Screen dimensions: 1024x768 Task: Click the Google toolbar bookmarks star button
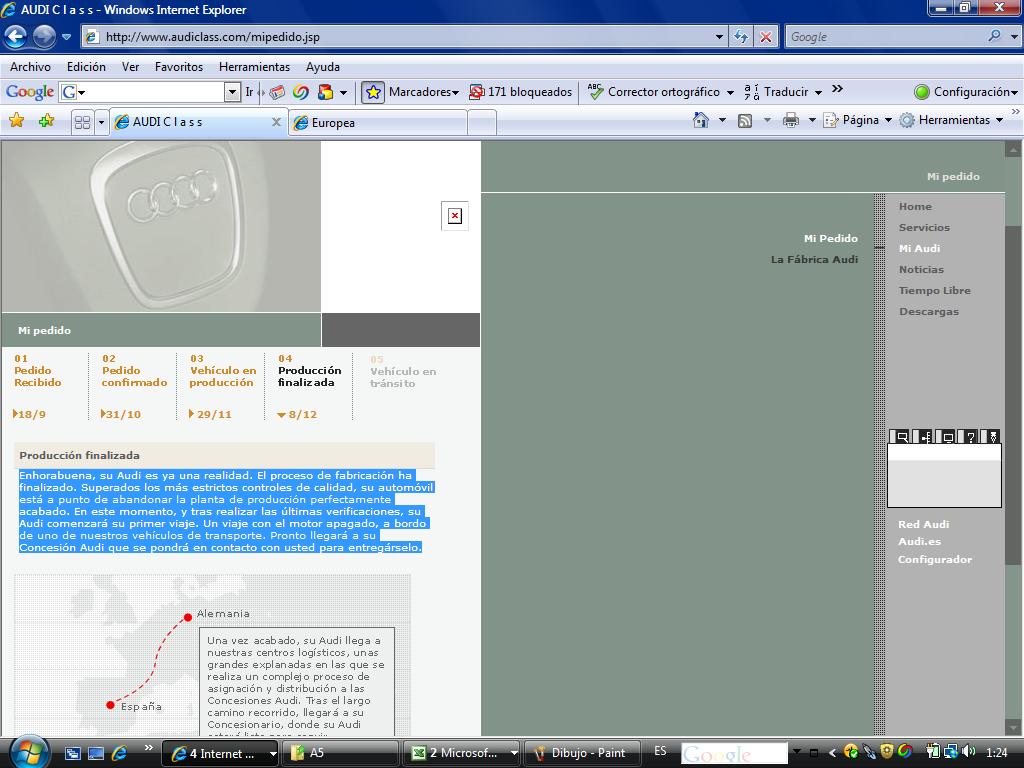point(373,92)
